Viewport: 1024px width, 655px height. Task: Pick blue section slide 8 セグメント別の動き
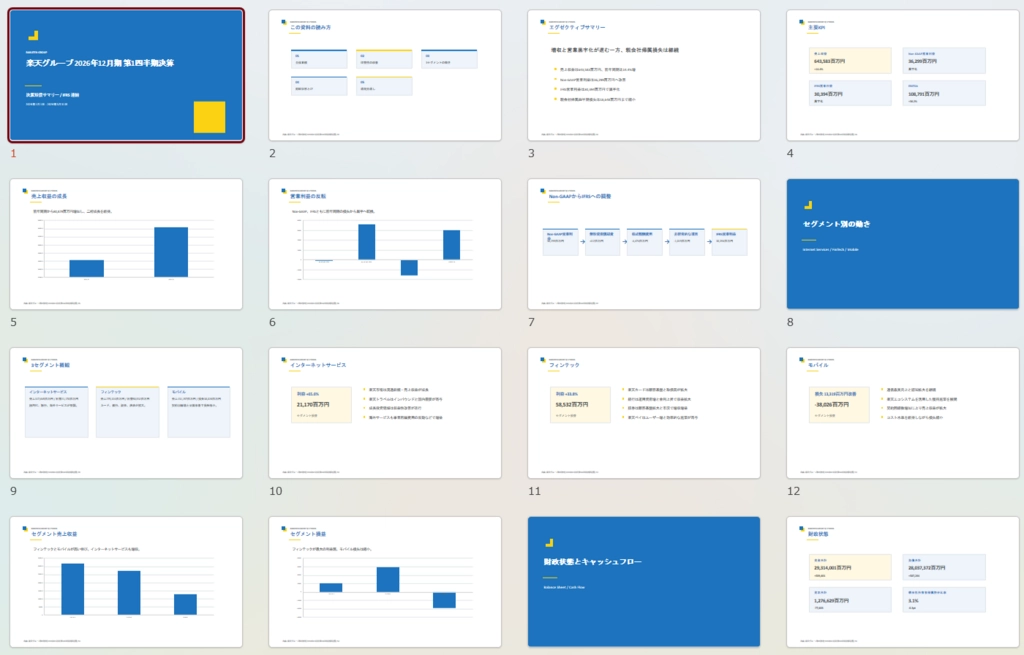903,244
